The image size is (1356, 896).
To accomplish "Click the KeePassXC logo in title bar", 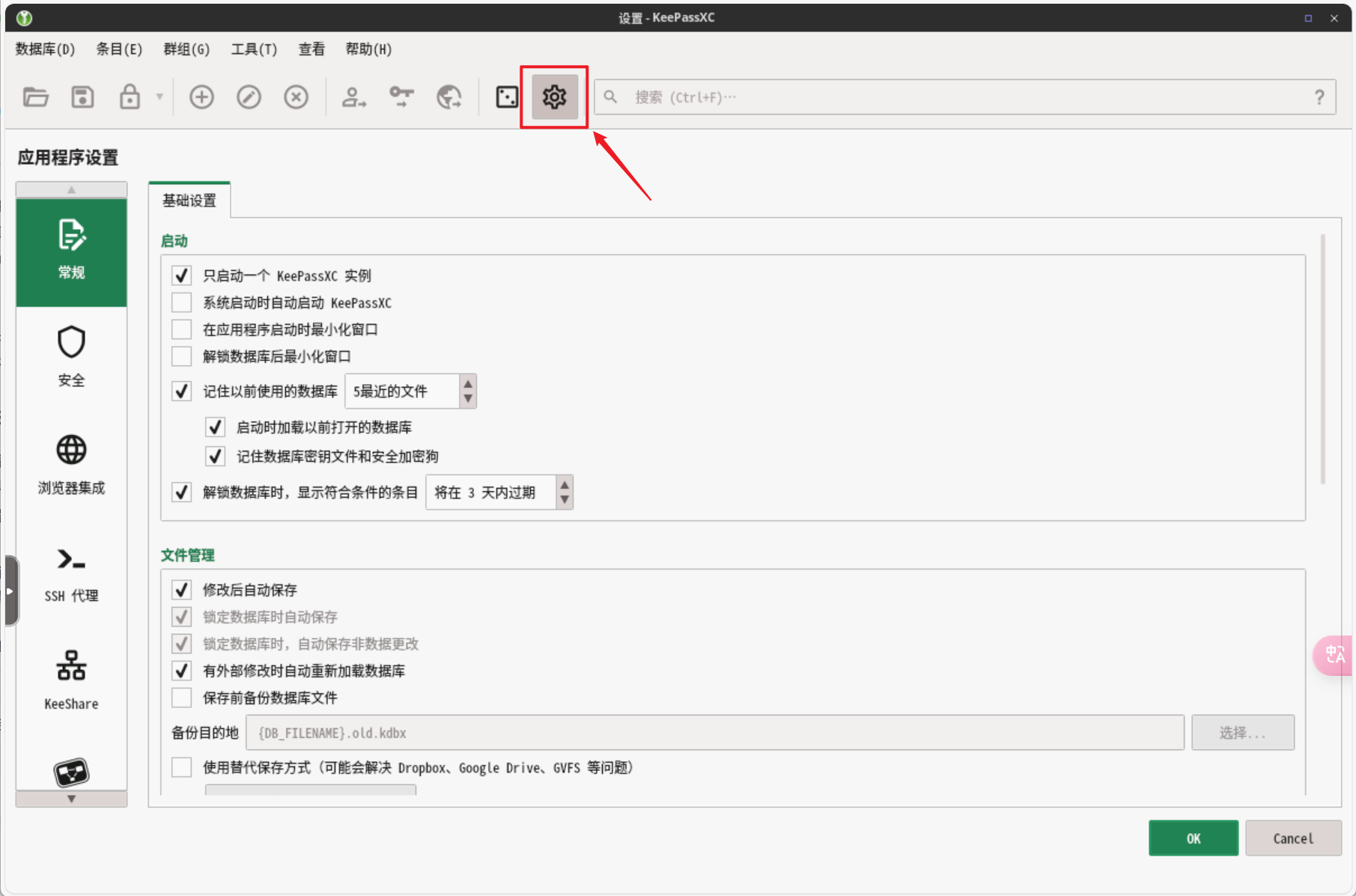I will click(24, 18).
